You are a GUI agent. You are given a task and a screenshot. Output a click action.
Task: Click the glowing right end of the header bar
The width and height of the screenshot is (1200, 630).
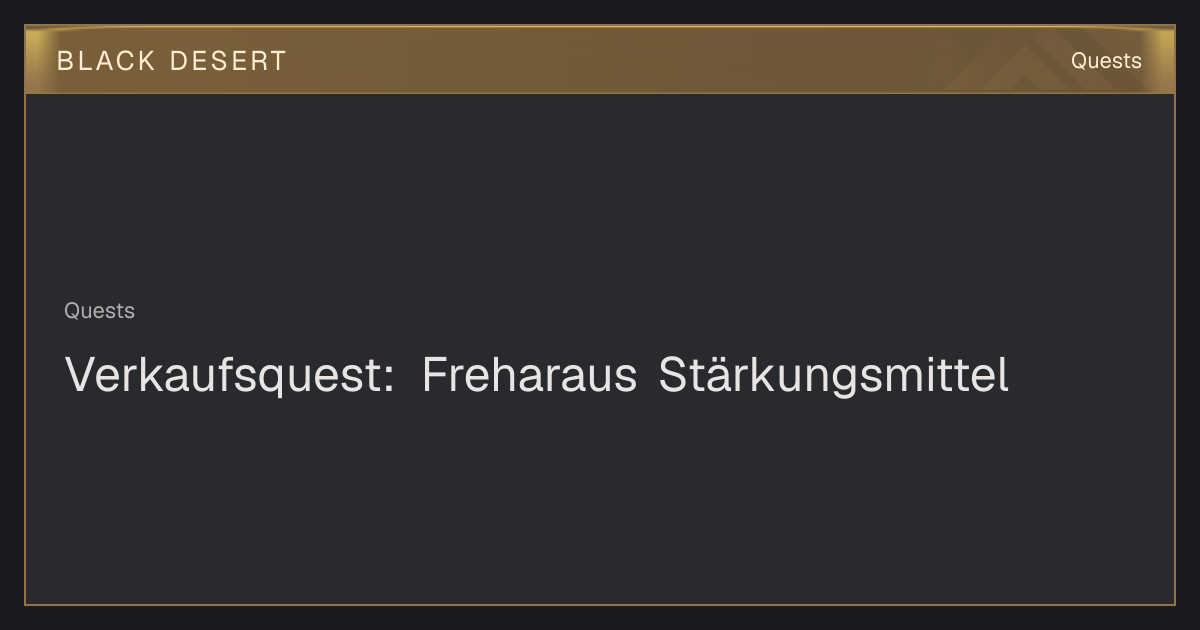coord(1162,60)
